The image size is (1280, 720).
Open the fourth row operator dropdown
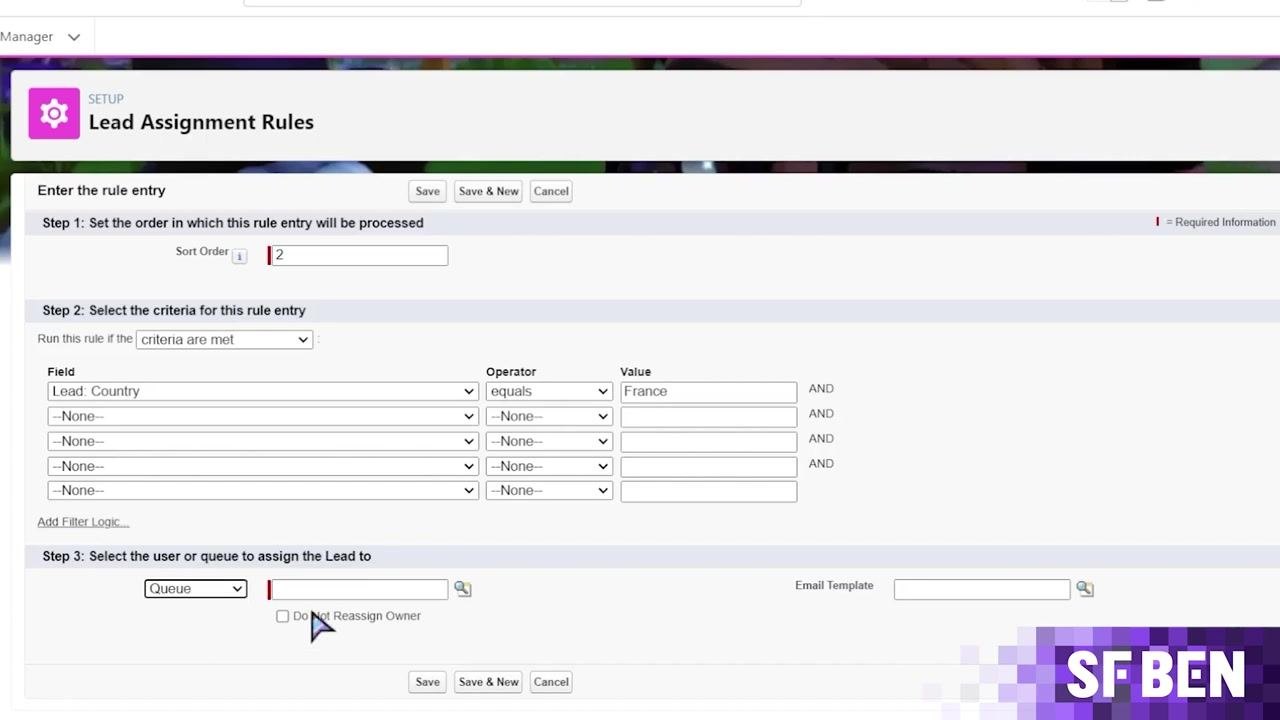click(x=549, y=466)
